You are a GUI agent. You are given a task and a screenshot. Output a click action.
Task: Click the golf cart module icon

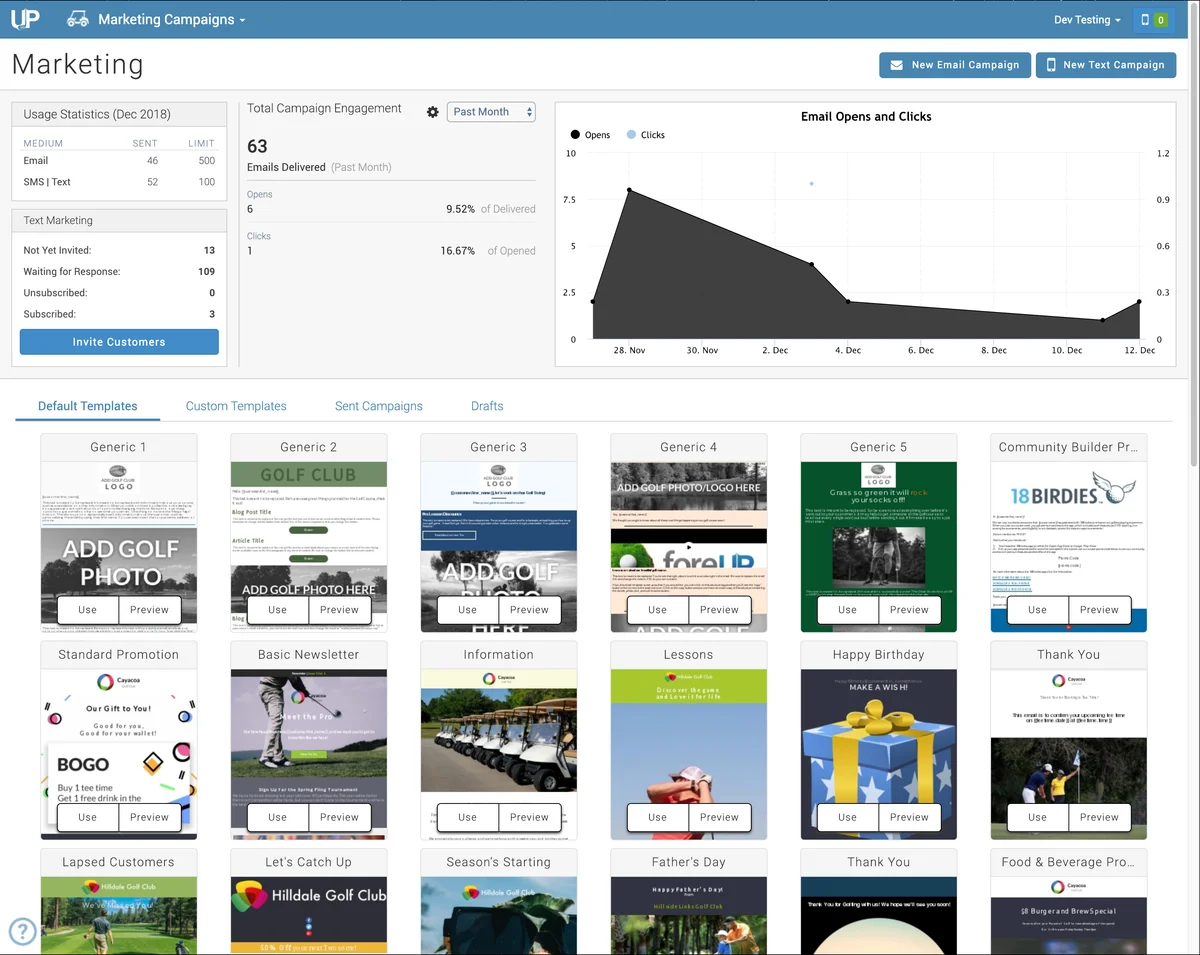click(x=77, y=19)
